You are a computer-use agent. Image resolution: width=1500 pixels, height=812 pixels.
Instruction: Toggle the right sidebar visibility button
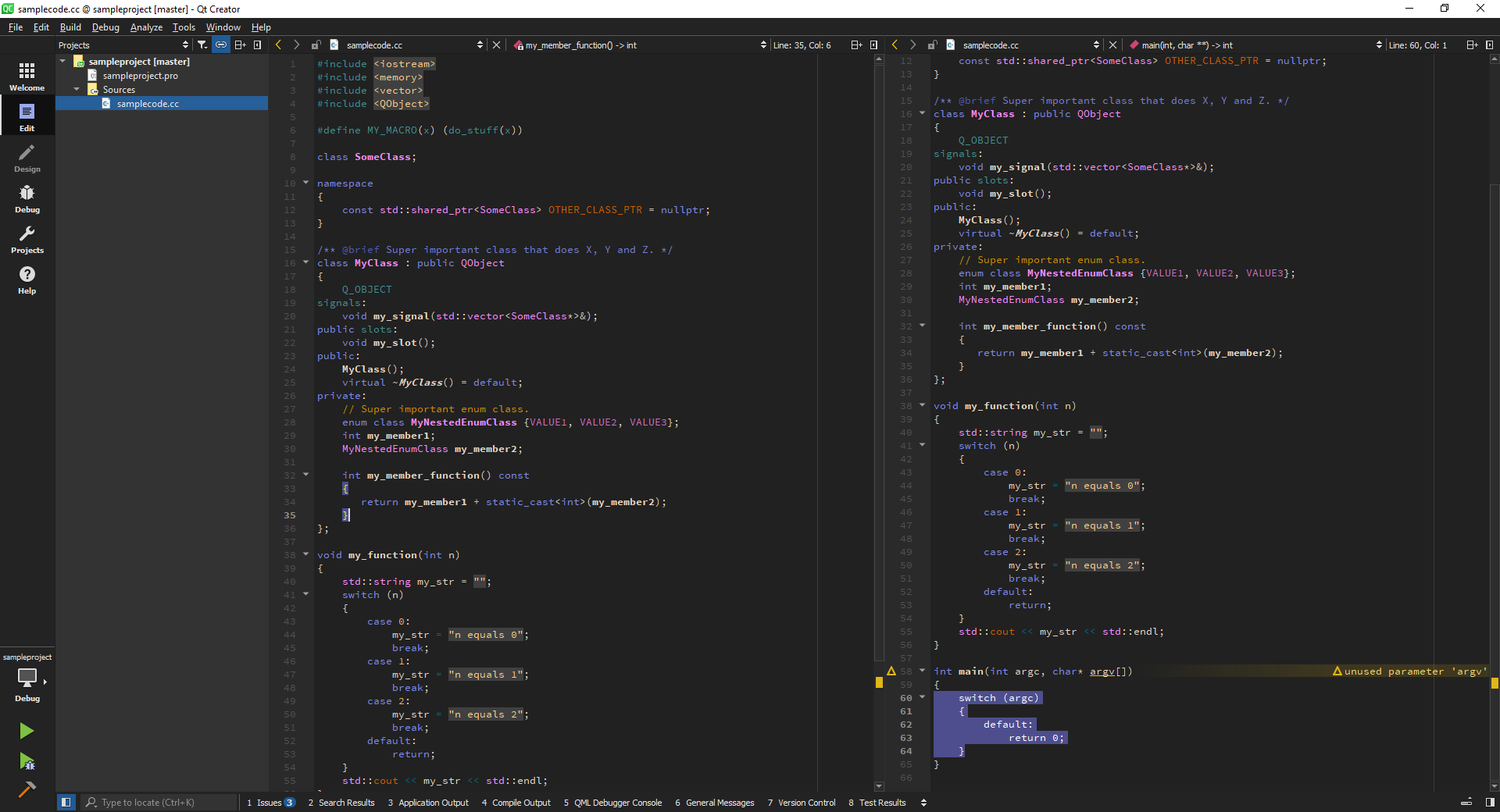1489,803
